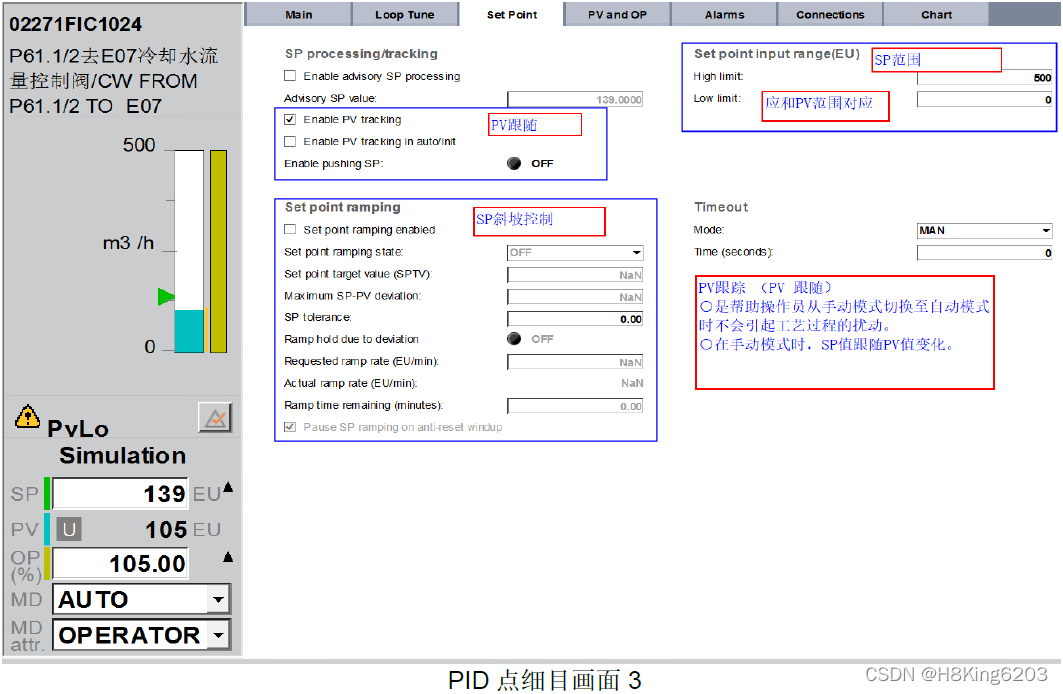The width and height of the screenshot is (1063, 694).
Task: Open the trend chart icon near PvLo
Action: (x=216, y=417)
